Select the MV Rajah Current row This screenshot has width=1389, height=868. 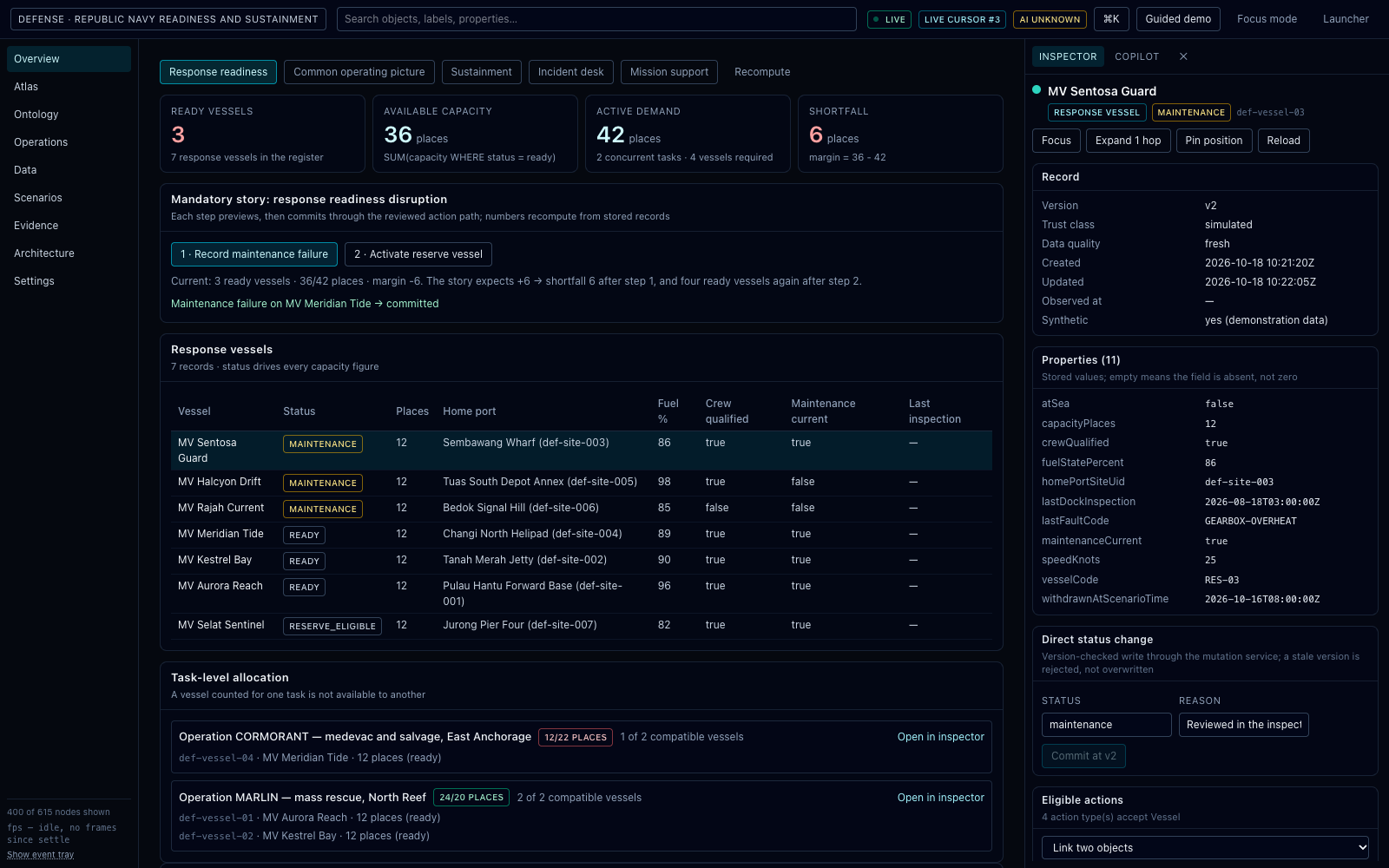tap(582, 509)
